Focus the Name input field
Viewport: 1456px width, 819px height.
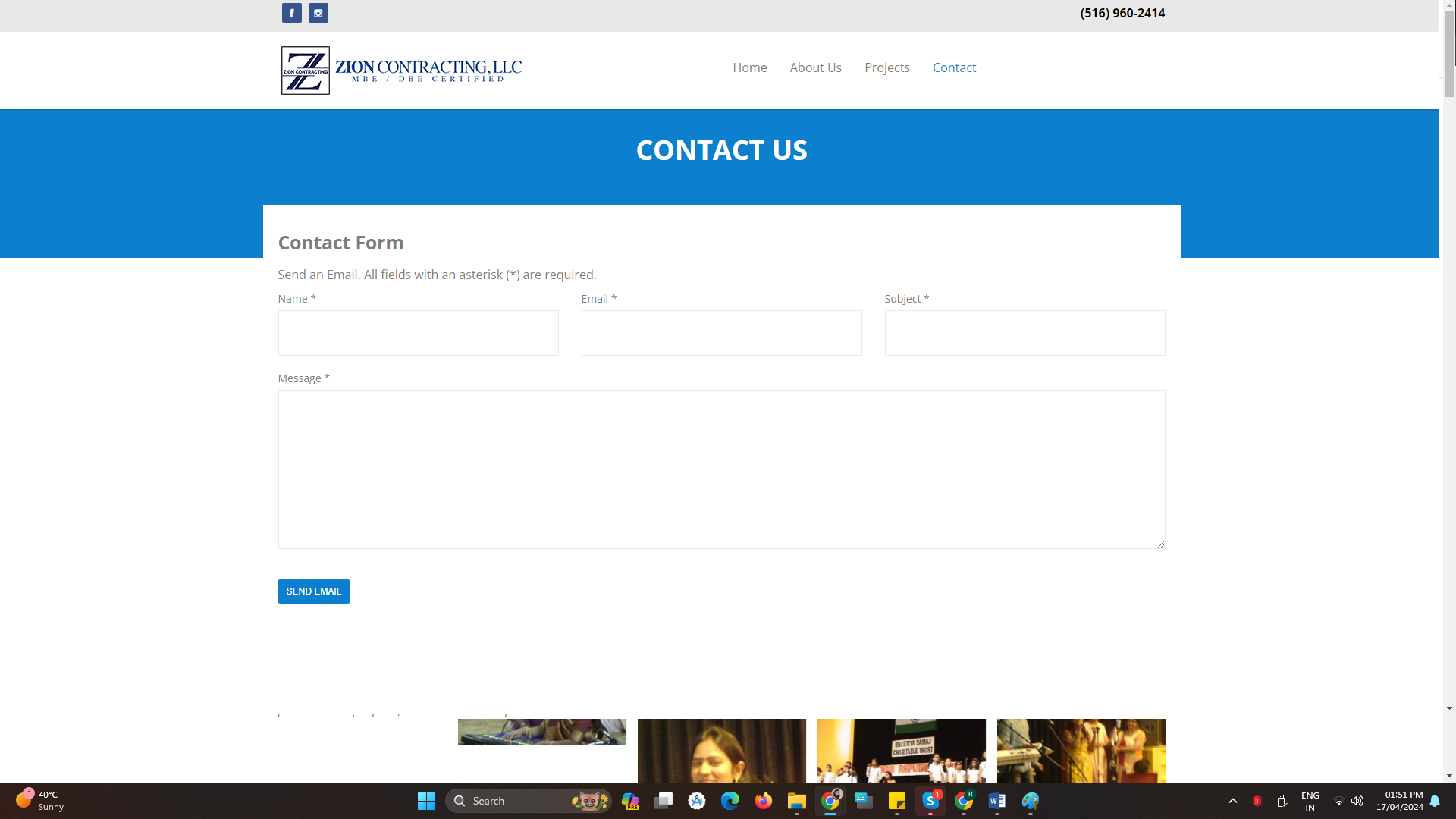pos(418,333)
